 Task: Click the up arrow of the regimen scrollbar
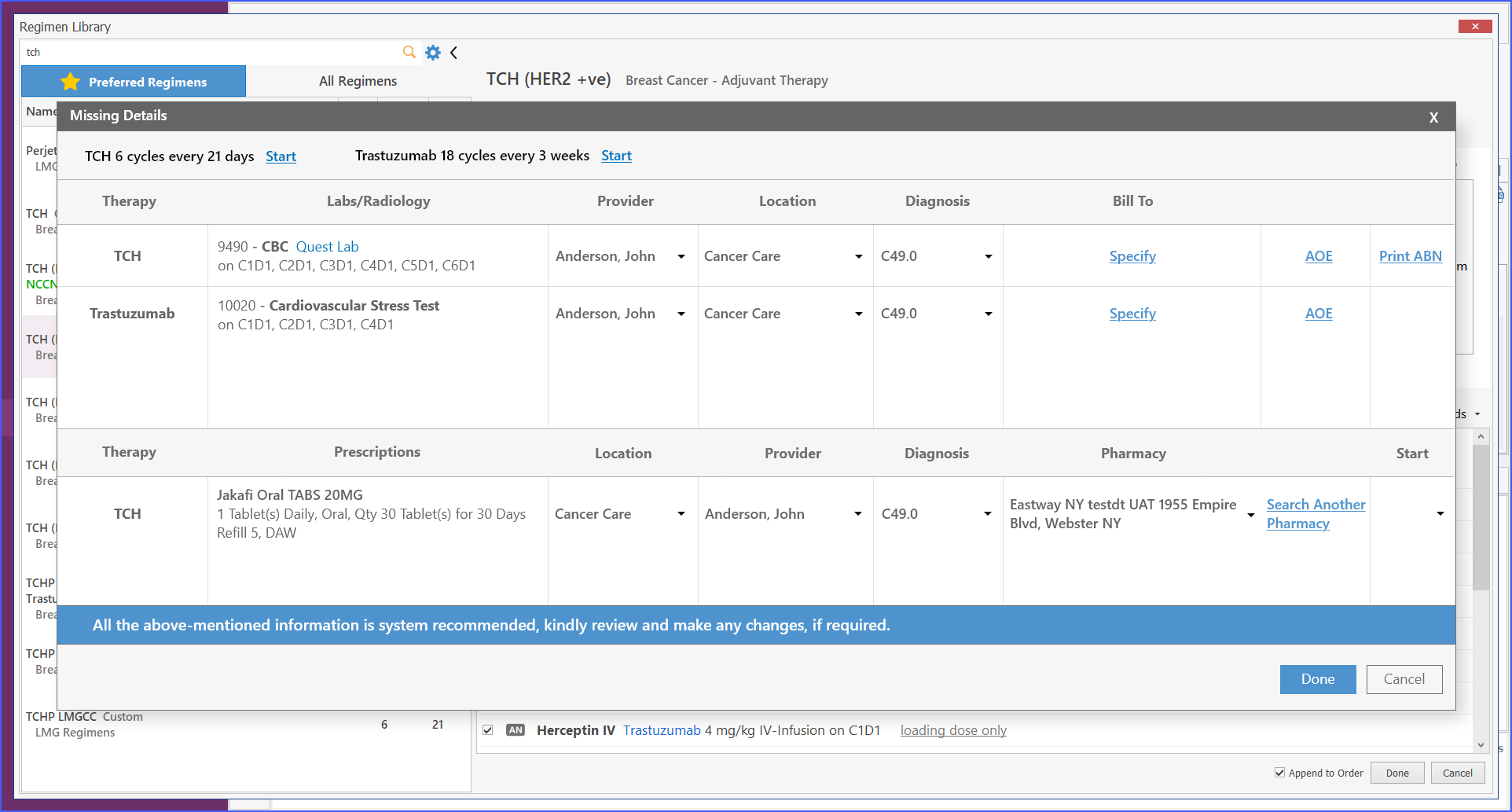coord(1481,436)
